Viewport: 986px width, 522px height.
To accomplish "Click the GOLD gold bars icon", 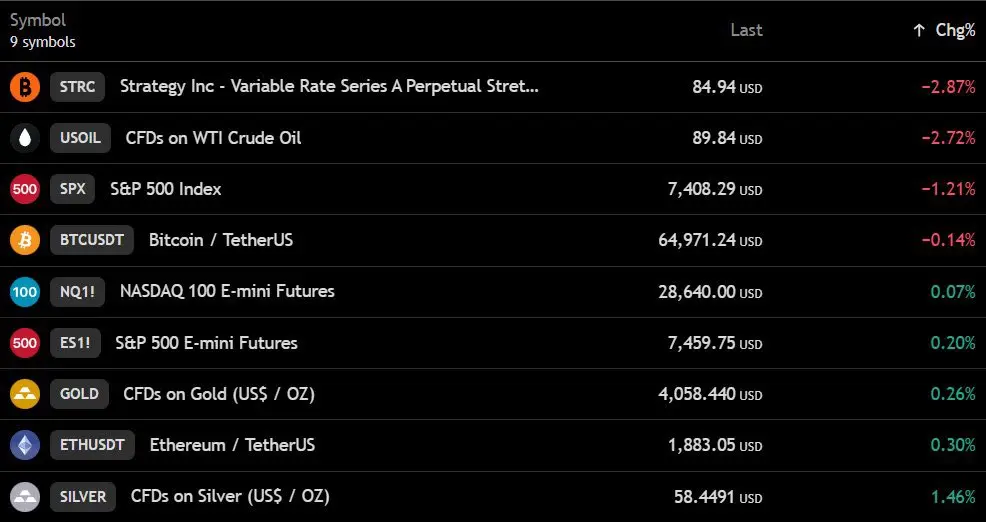I will [25, 394].
